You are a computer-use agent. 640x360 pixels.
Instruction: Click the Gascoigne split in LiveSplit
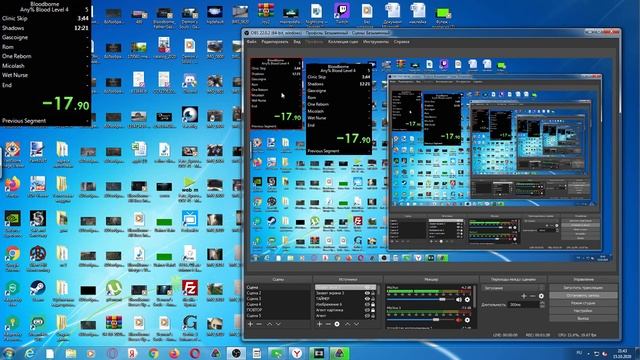pyautogui.click(x=45, y=37)
